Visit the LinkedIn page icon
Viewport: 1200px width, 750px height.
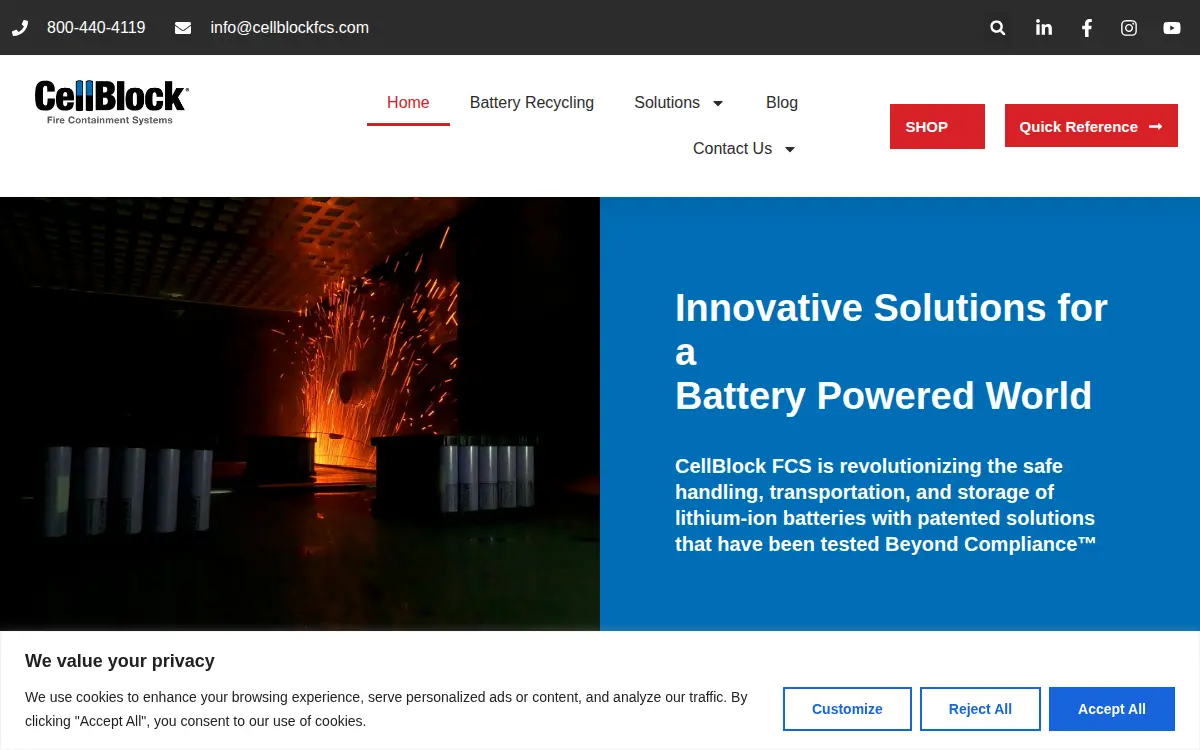pyautogui.click(x=1044, y=28)
